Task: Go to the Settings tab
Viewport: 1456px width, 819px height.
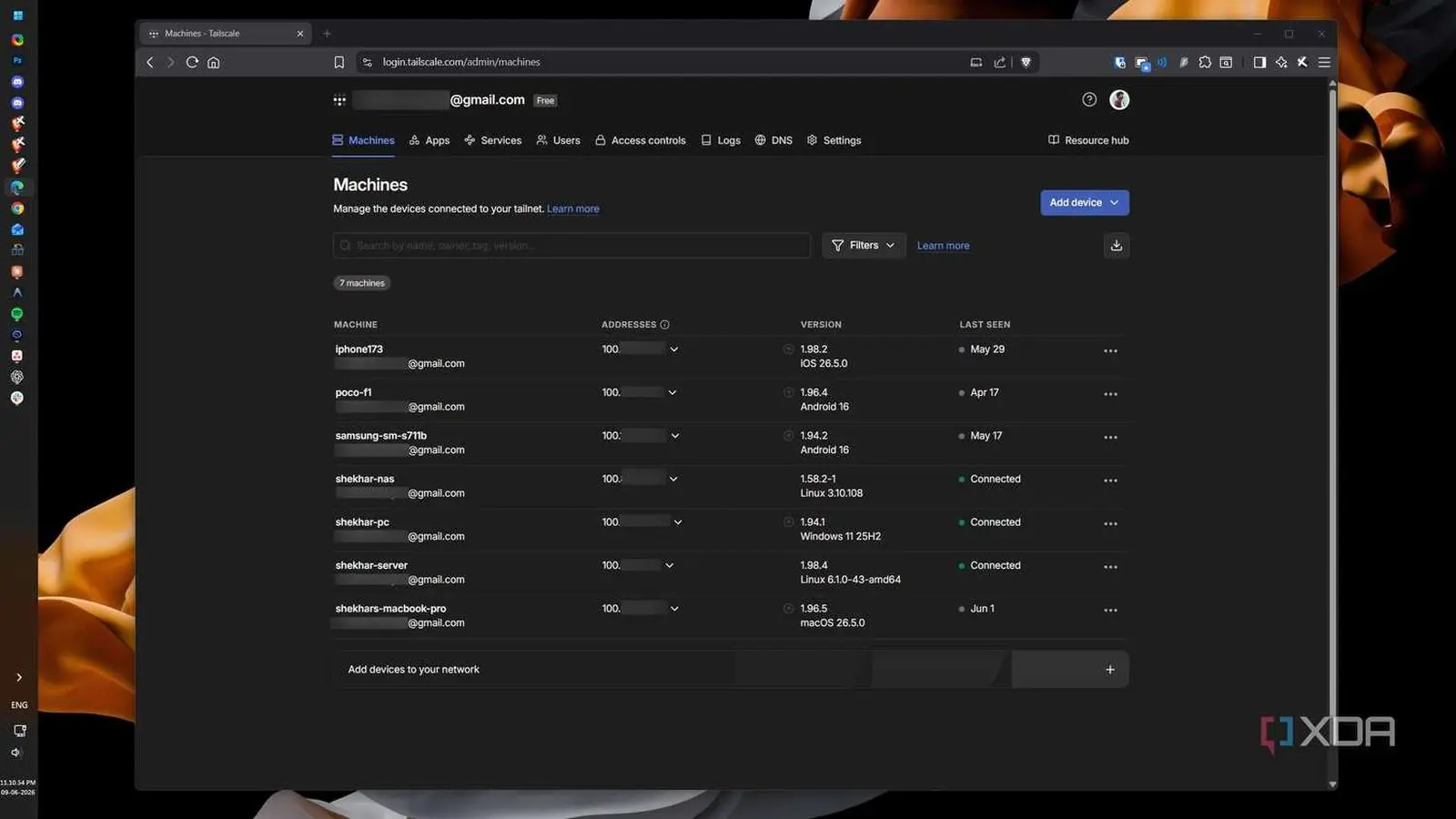Action: [834, 141]
